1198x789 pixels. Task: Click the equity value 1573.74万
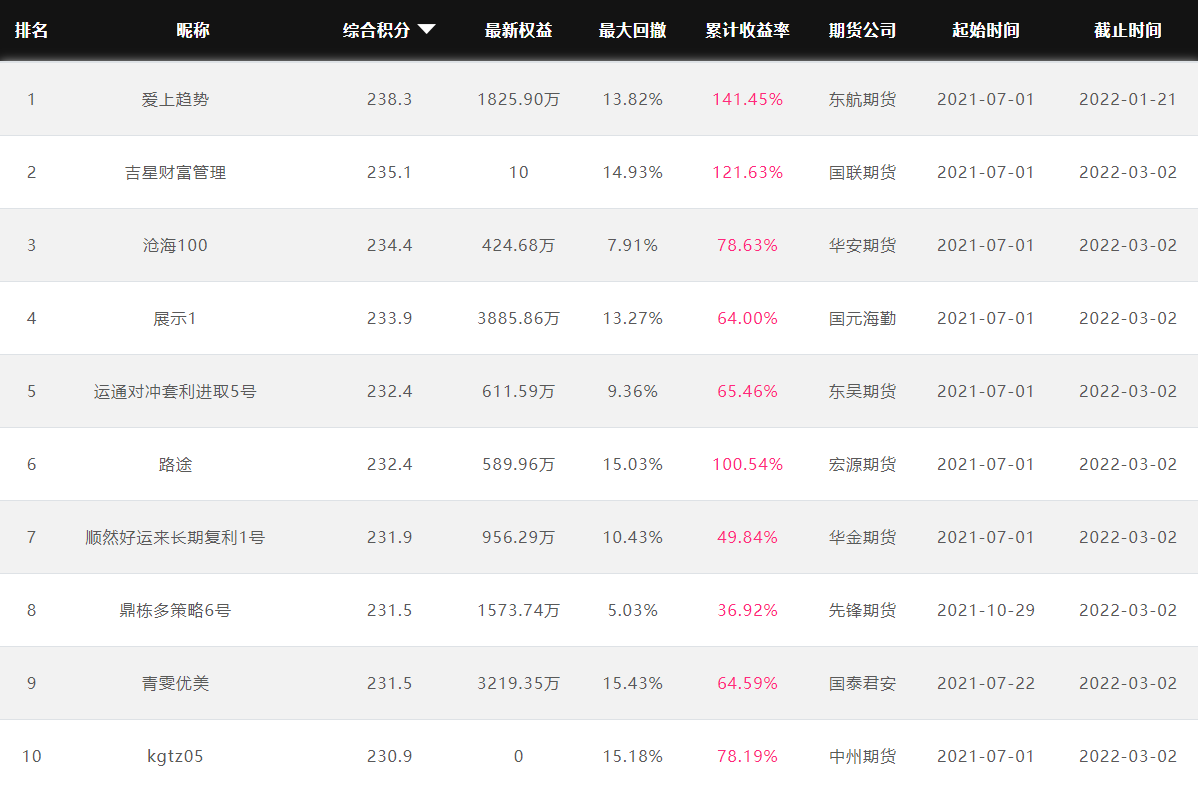[x=519, y=610]
